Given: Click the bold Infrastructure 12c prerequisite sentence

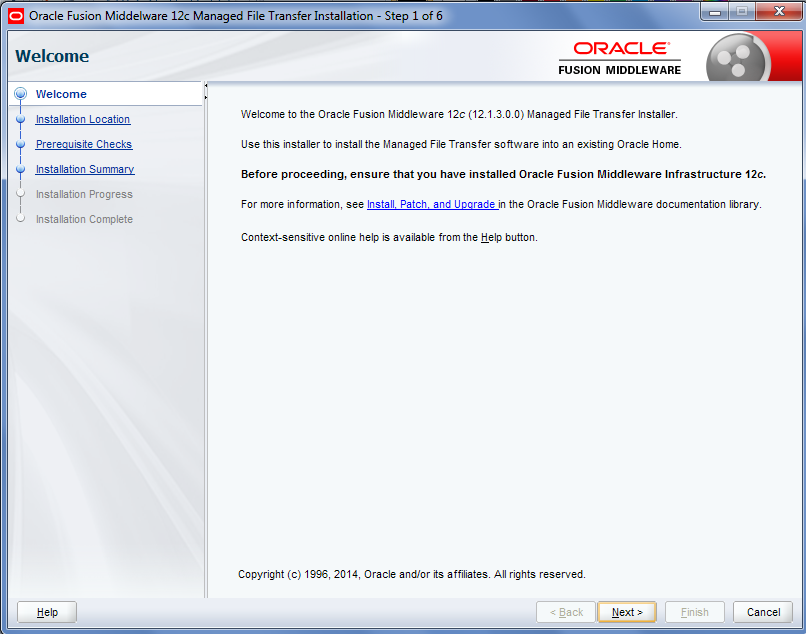Looking at the screenshot, I should coord(503,174).
